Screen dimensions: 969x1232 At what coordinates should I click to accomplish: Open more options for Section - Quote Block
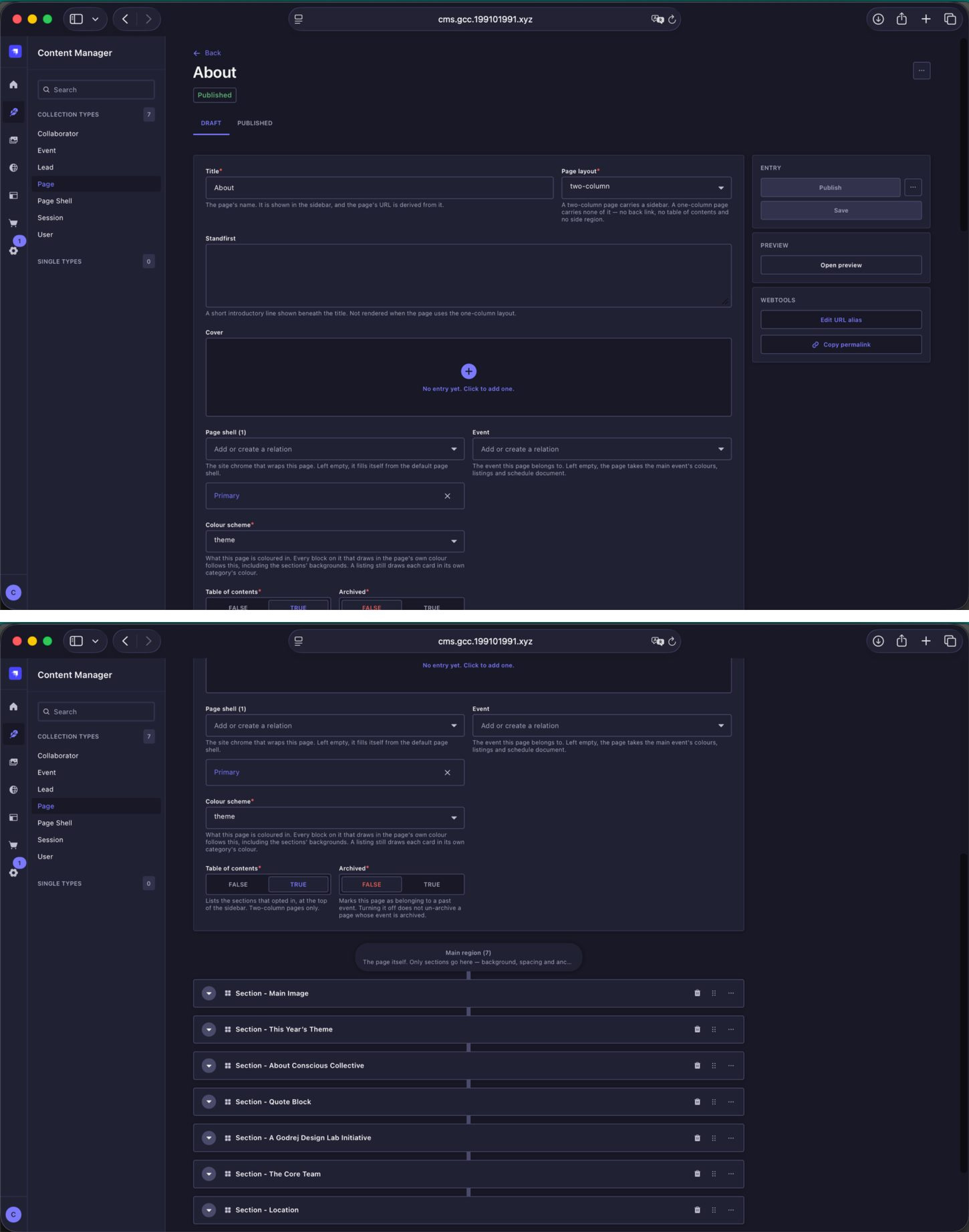(x=731, y=1102)
